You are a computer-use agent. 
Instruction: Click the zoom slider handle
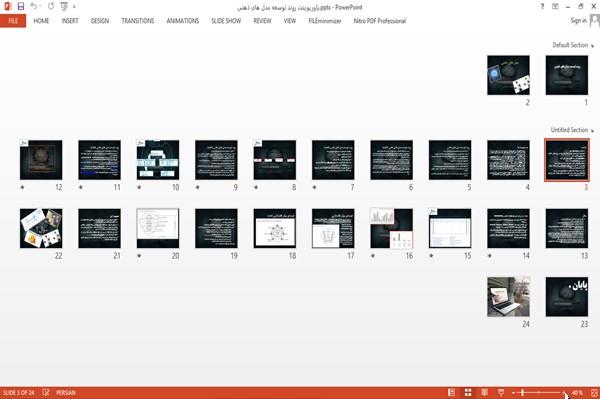(x=522, y=392)
